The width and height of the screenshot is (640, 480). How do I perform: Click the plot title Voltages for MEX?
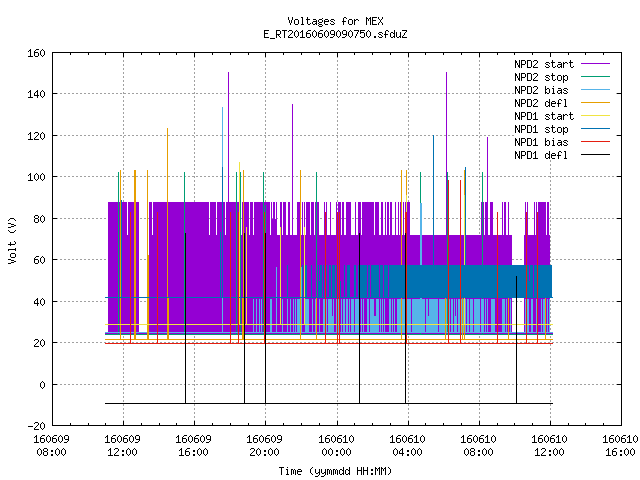click(335, 21)
